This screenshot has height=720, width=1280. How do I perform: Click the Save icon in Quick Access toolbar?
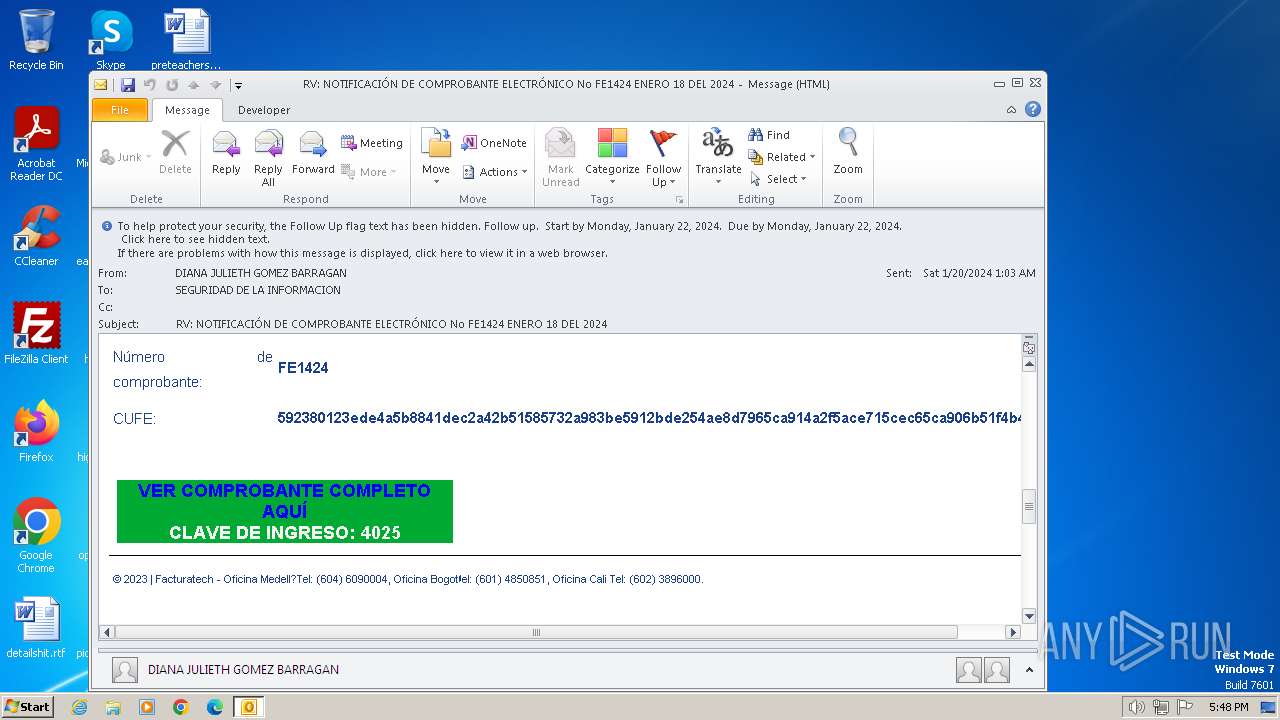point(127,85)
